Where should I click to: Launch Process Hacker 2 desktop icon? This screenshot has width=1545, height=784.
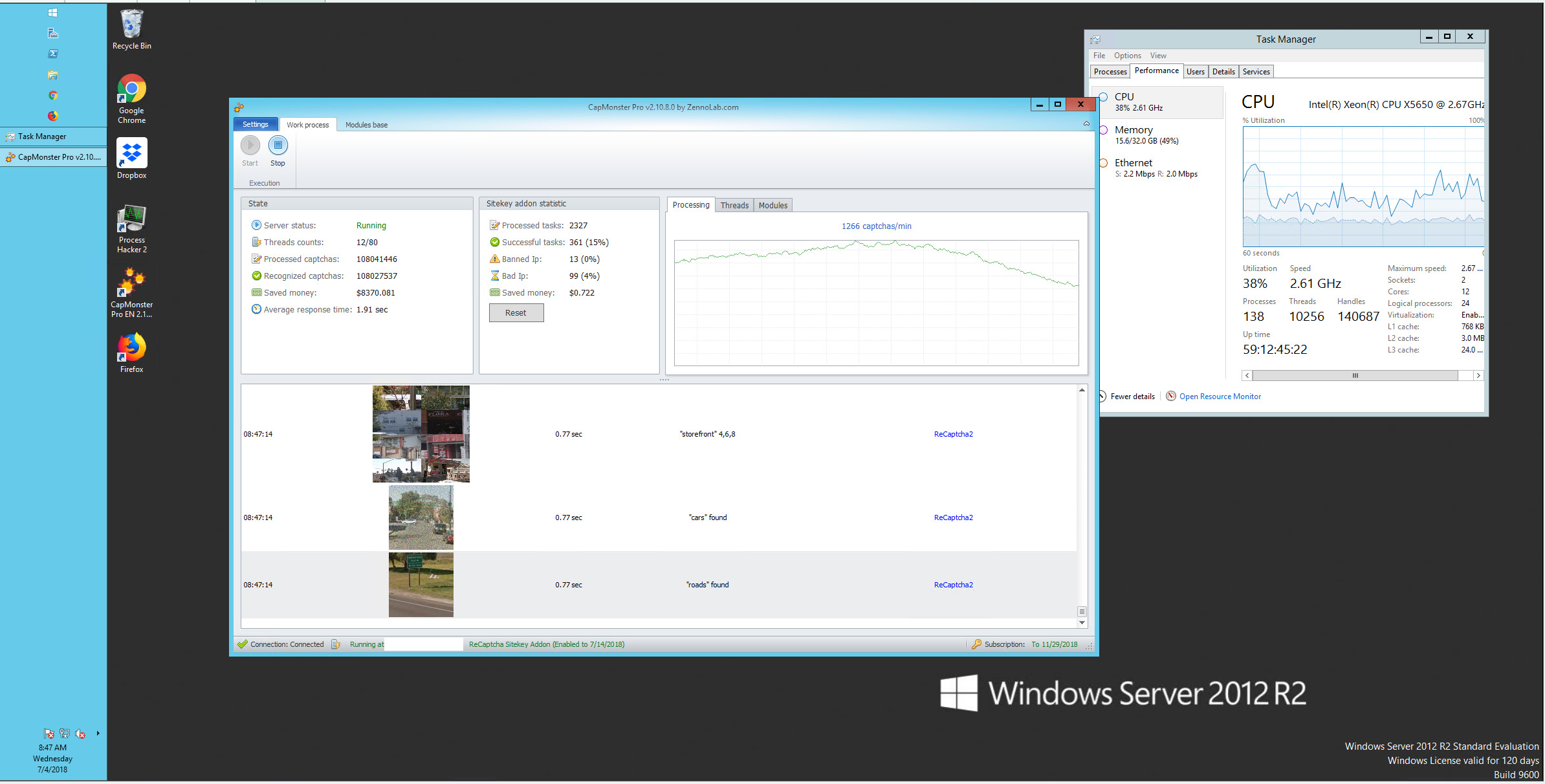tap(131, 228)
